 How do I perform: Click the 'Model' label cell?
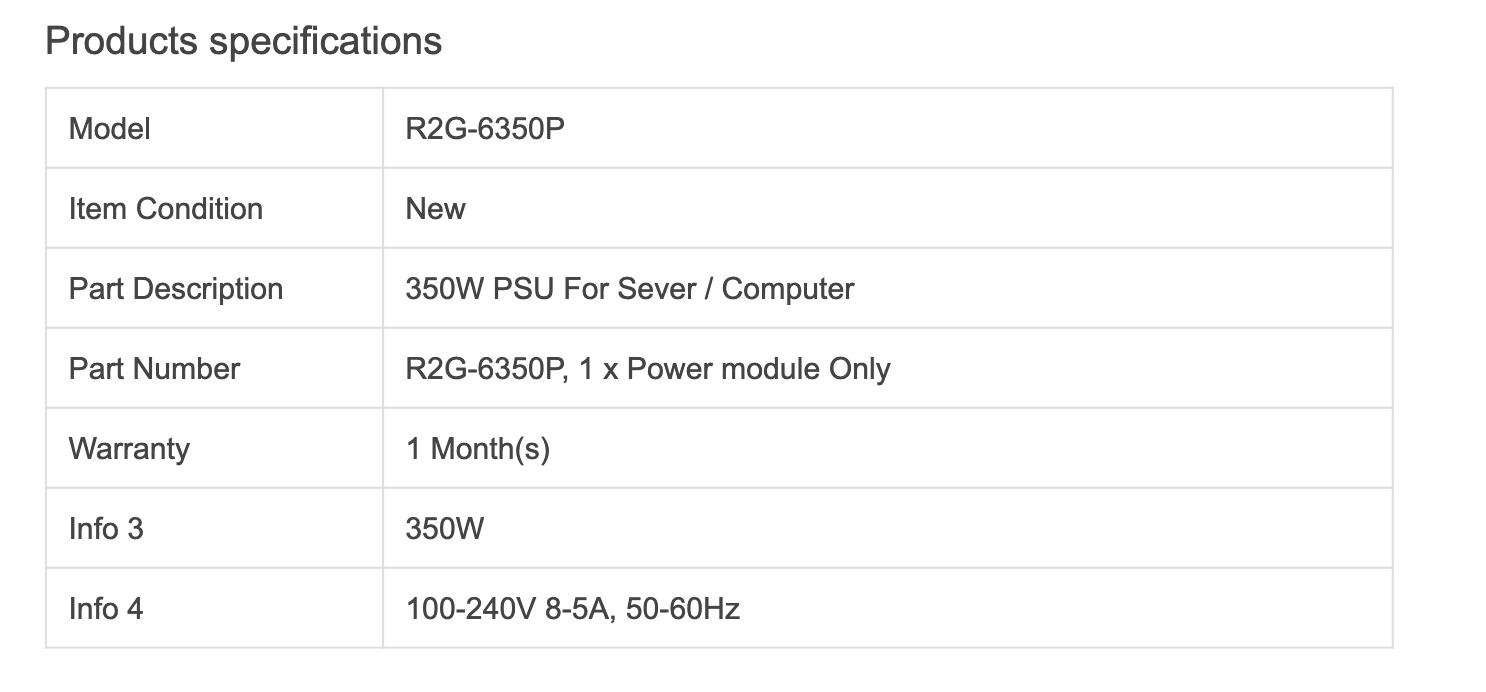coord(110,129)
